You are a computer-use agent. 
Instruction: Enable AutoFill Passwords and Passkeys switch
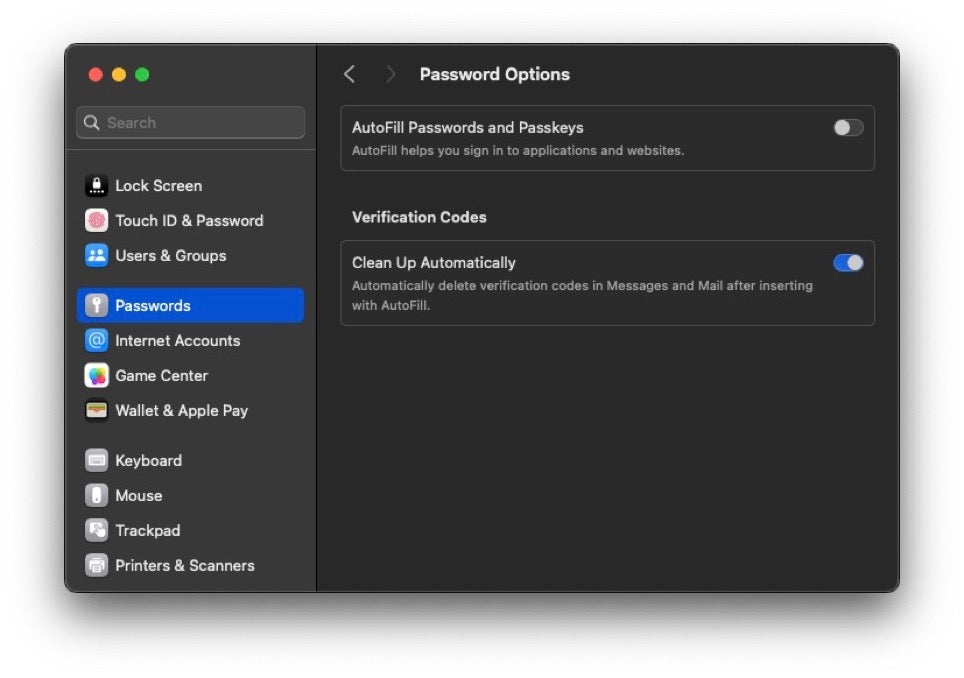848,128
